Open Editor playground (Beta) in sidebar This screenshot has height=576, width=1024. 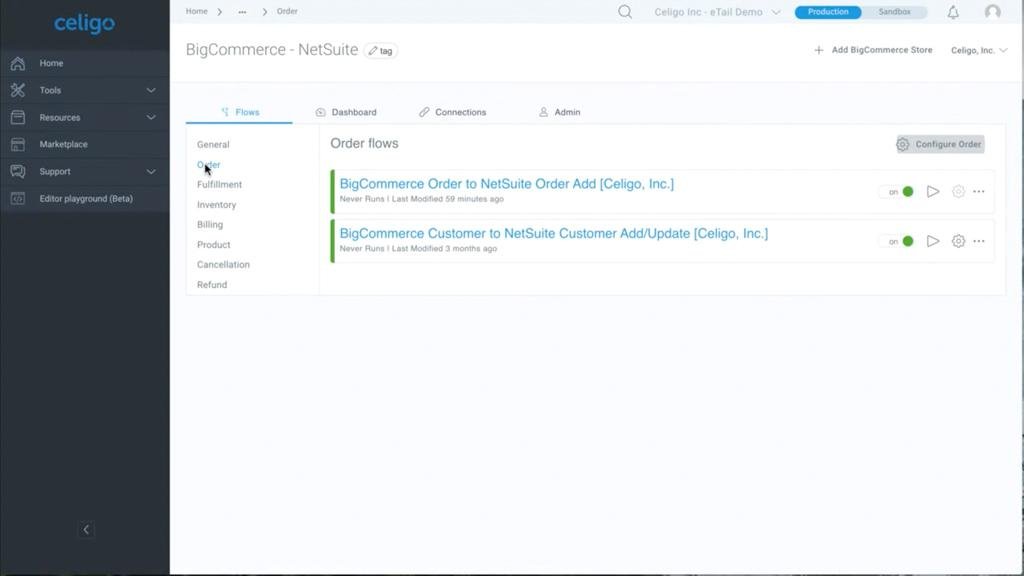[x=85, y=199]
